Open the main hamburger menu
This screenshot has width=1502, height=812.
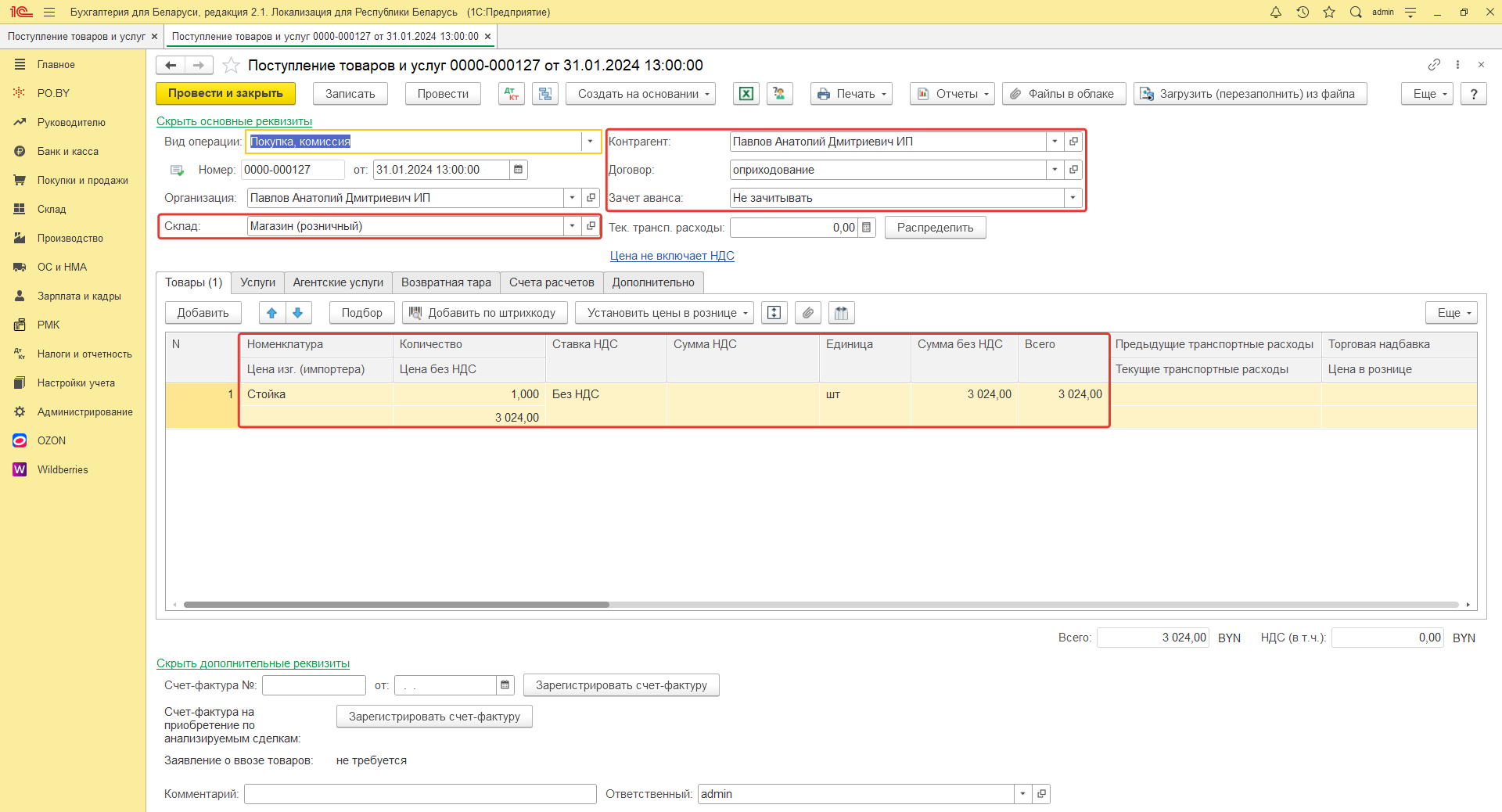(49, 12)
